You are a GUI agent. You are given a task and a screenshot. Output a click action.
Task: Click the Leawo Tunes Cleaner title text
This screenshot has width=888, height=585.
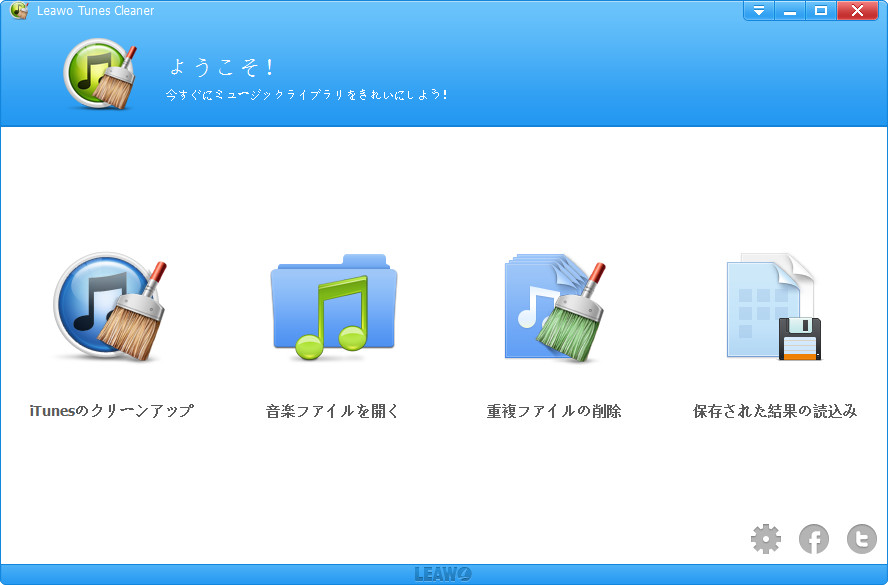95,11
